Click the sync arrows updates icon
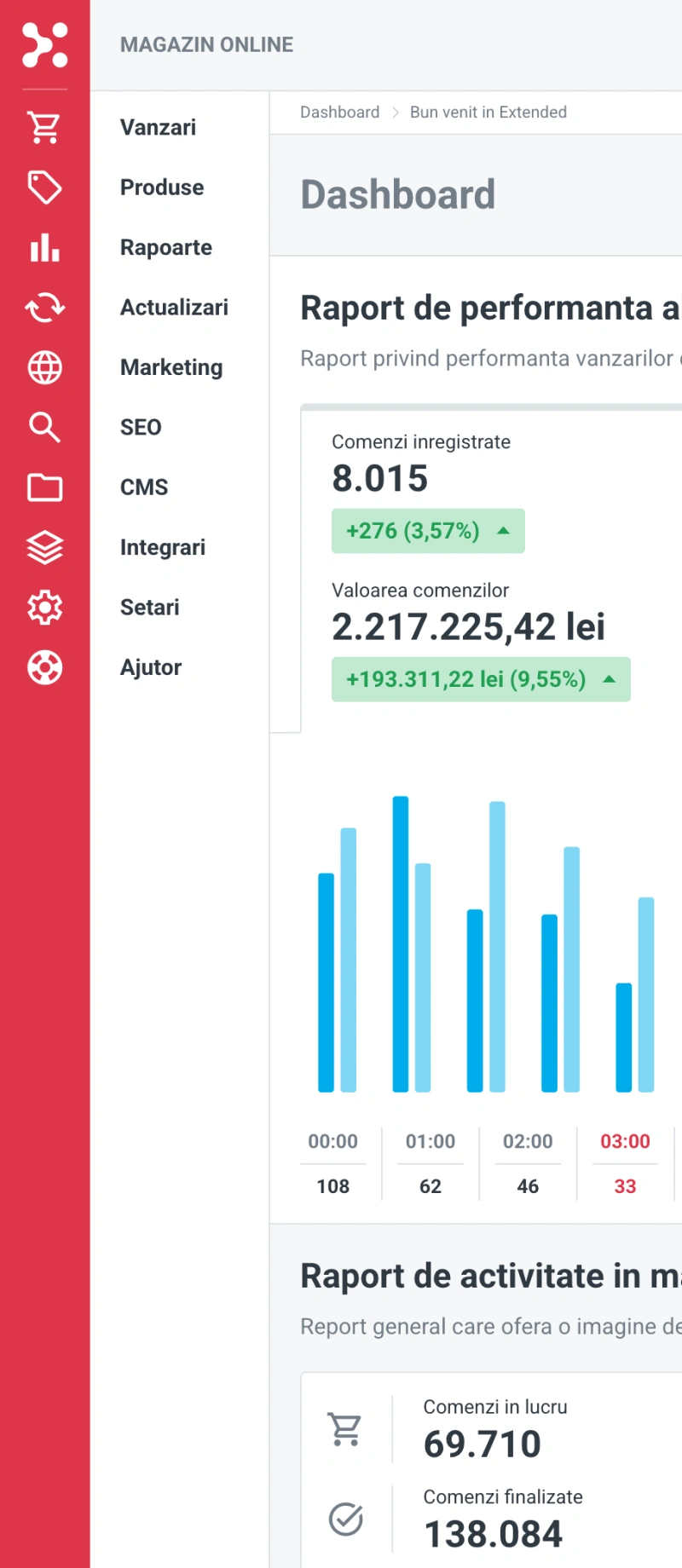Screen dimensions: 682x1568 pos(44,308)
